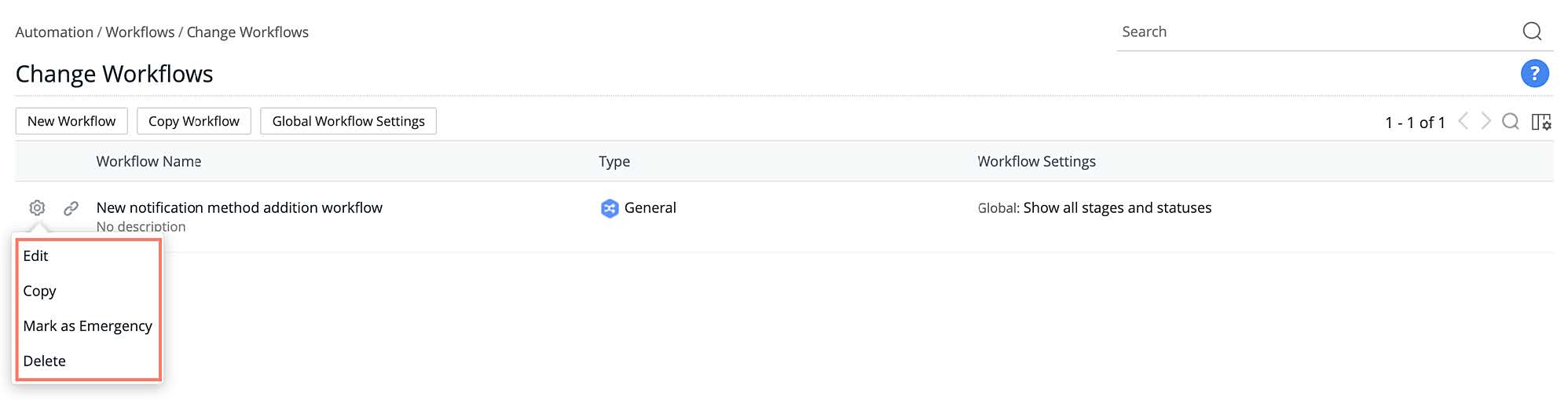Navigate to Workflows in the breadcrumb
Image resolution: width=1568 pixels, height=400 pixels.
click(140, 32)
